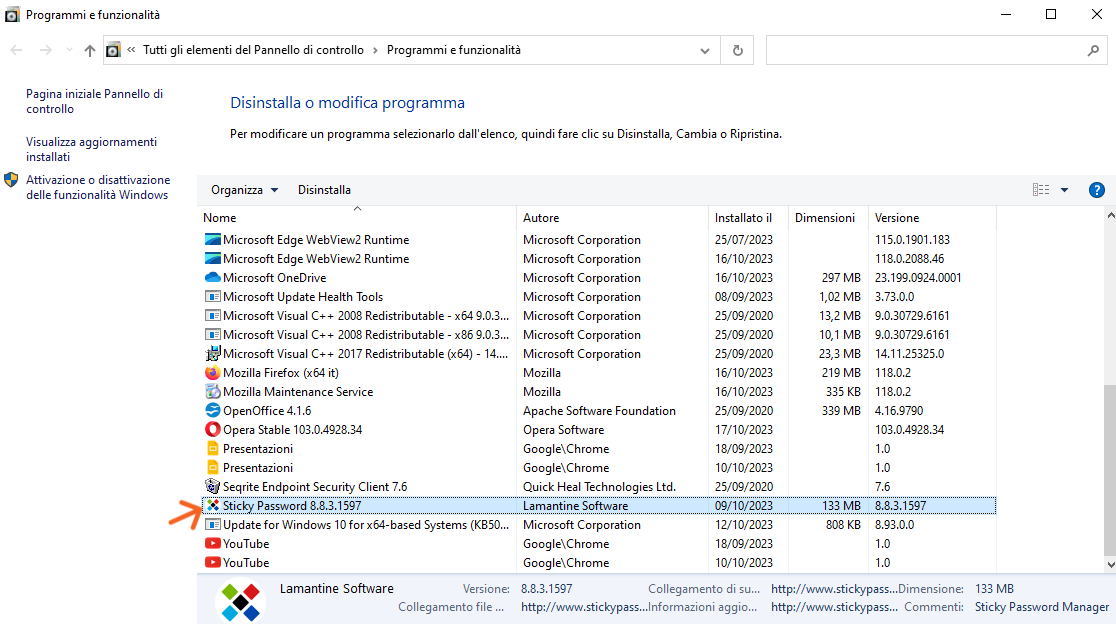Click the vertical scrollbar thumb

click(1110, 470)
